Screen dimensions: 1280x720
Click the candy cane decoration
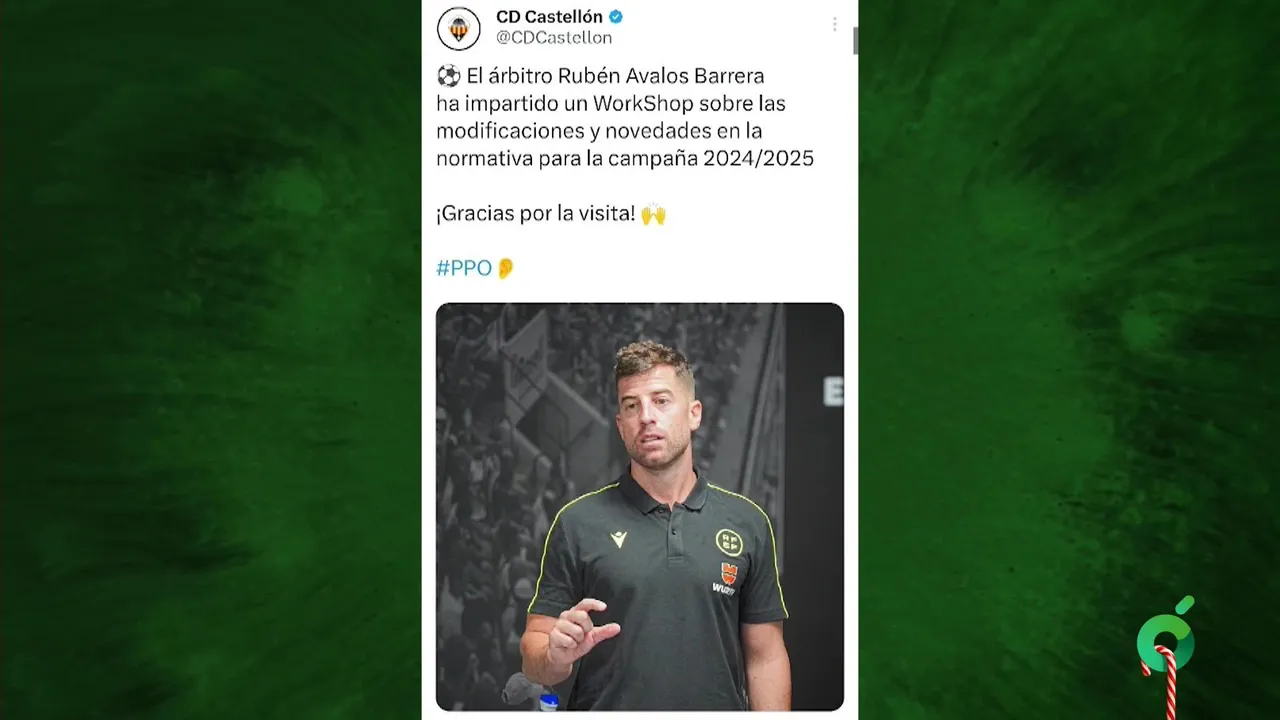[1164, 682]
